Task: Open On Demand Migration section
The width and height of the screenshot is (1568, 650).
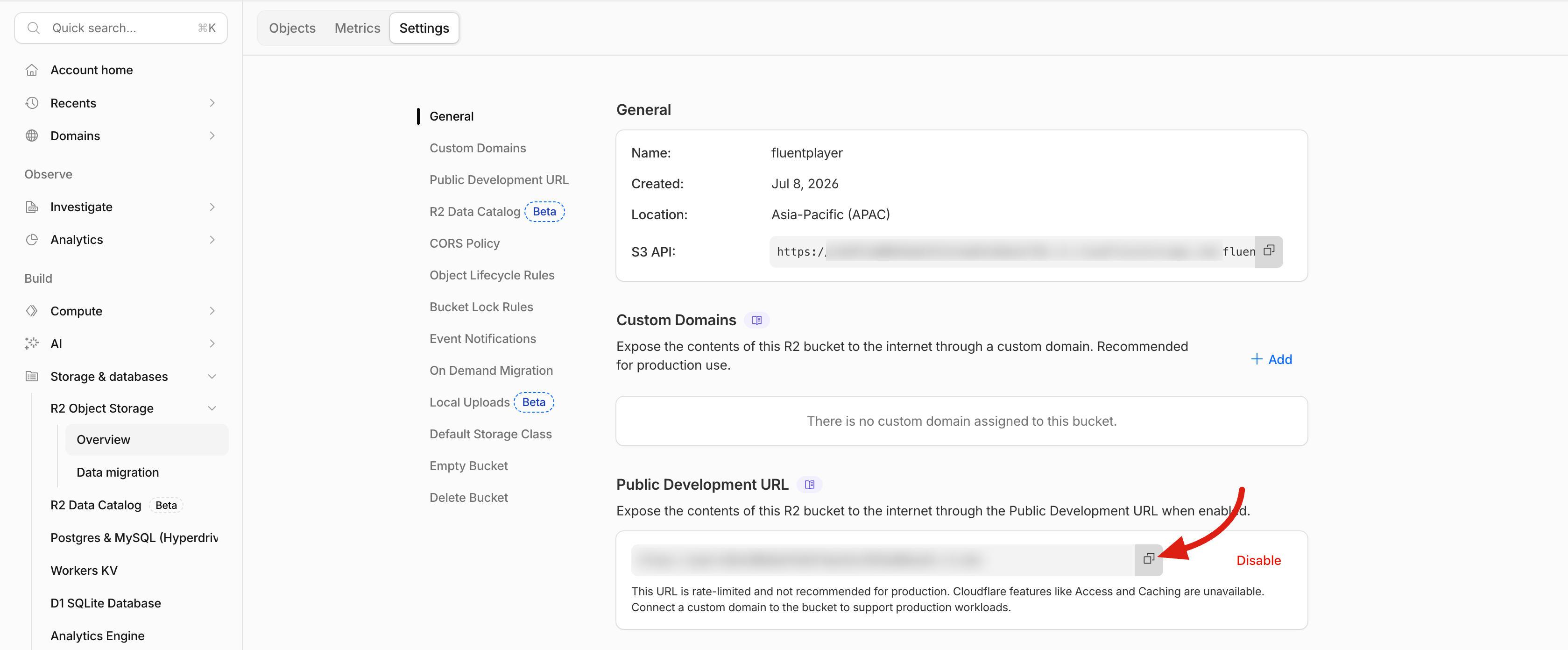Action: (491, 371)
